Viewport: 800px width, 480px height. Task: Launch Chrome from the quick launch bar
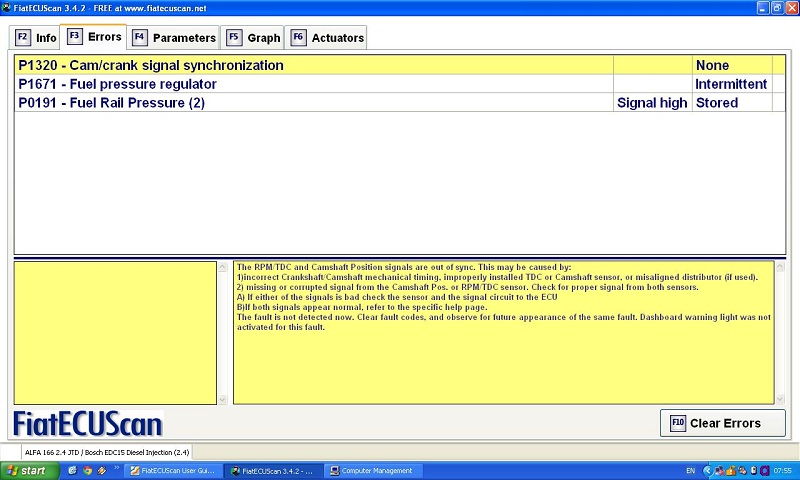pos(87,470)
